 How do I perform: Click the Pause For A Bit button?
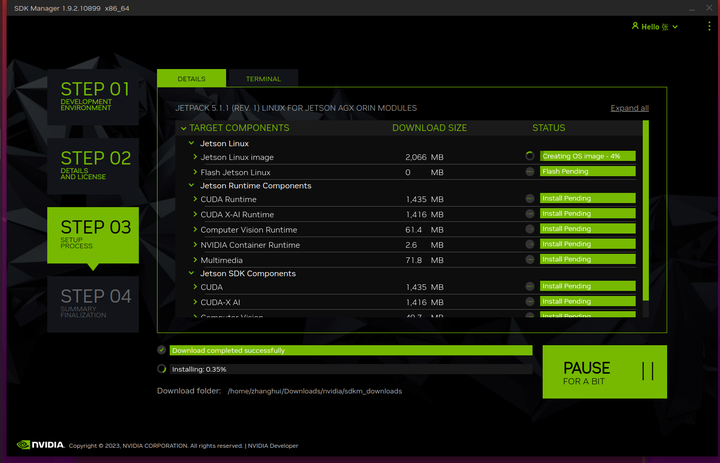pyautogui.click(x=604, y=372)
